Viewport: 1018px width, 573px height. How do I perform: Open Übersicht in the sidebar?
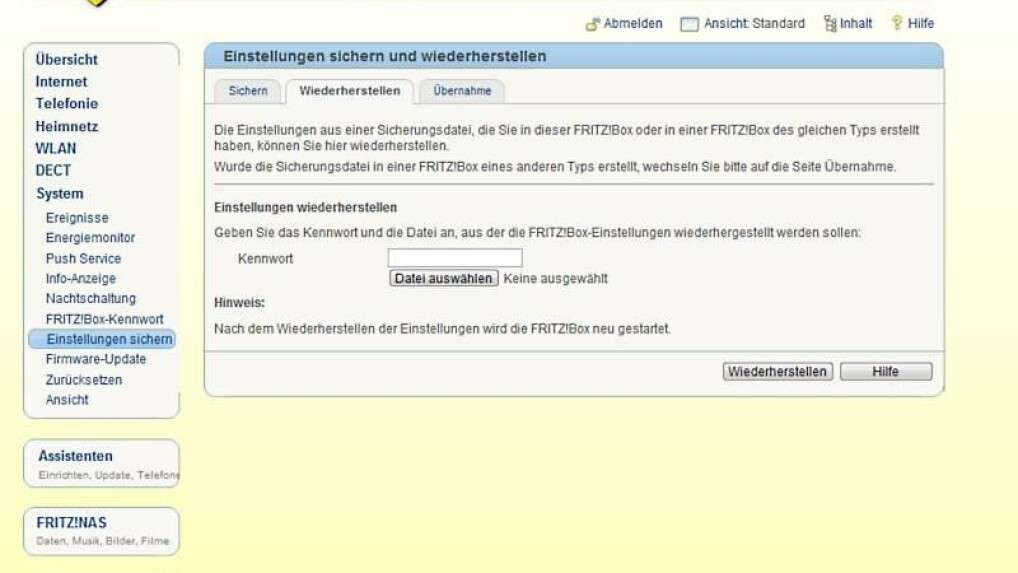point(67,60)
